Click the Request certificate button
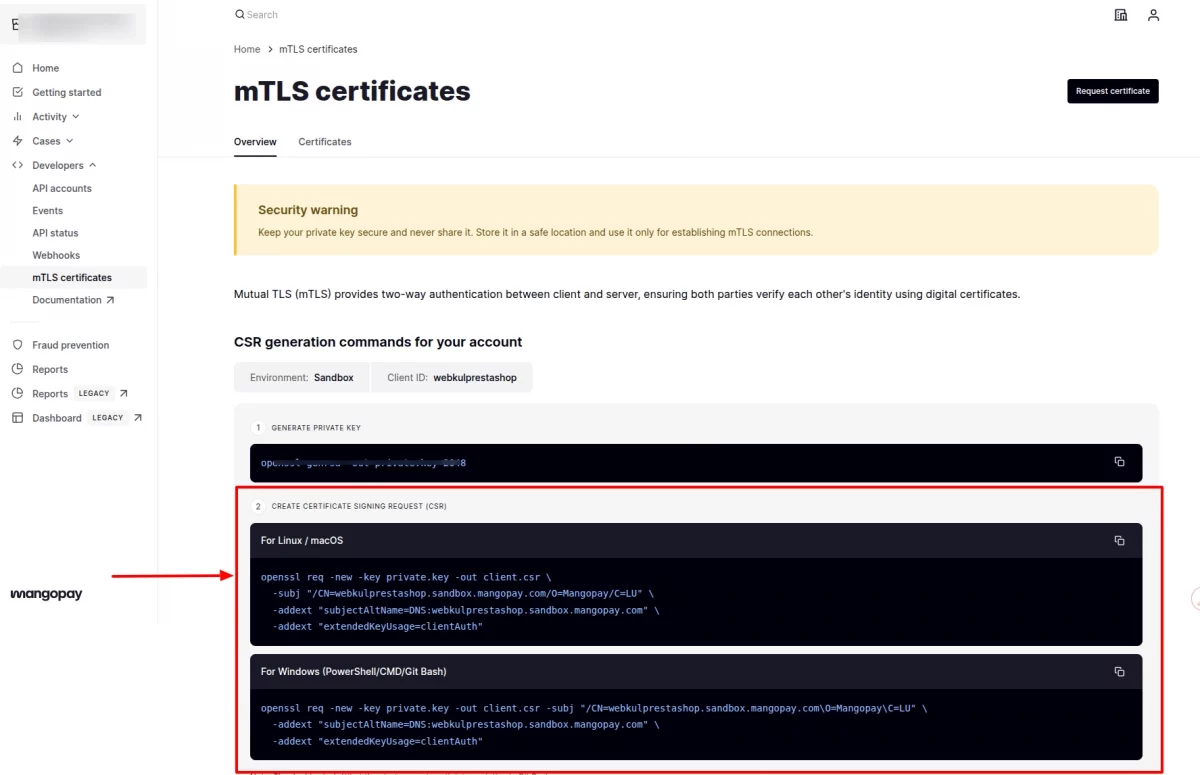Screen dimensions: 1200x775 (x=1113, y=91)
